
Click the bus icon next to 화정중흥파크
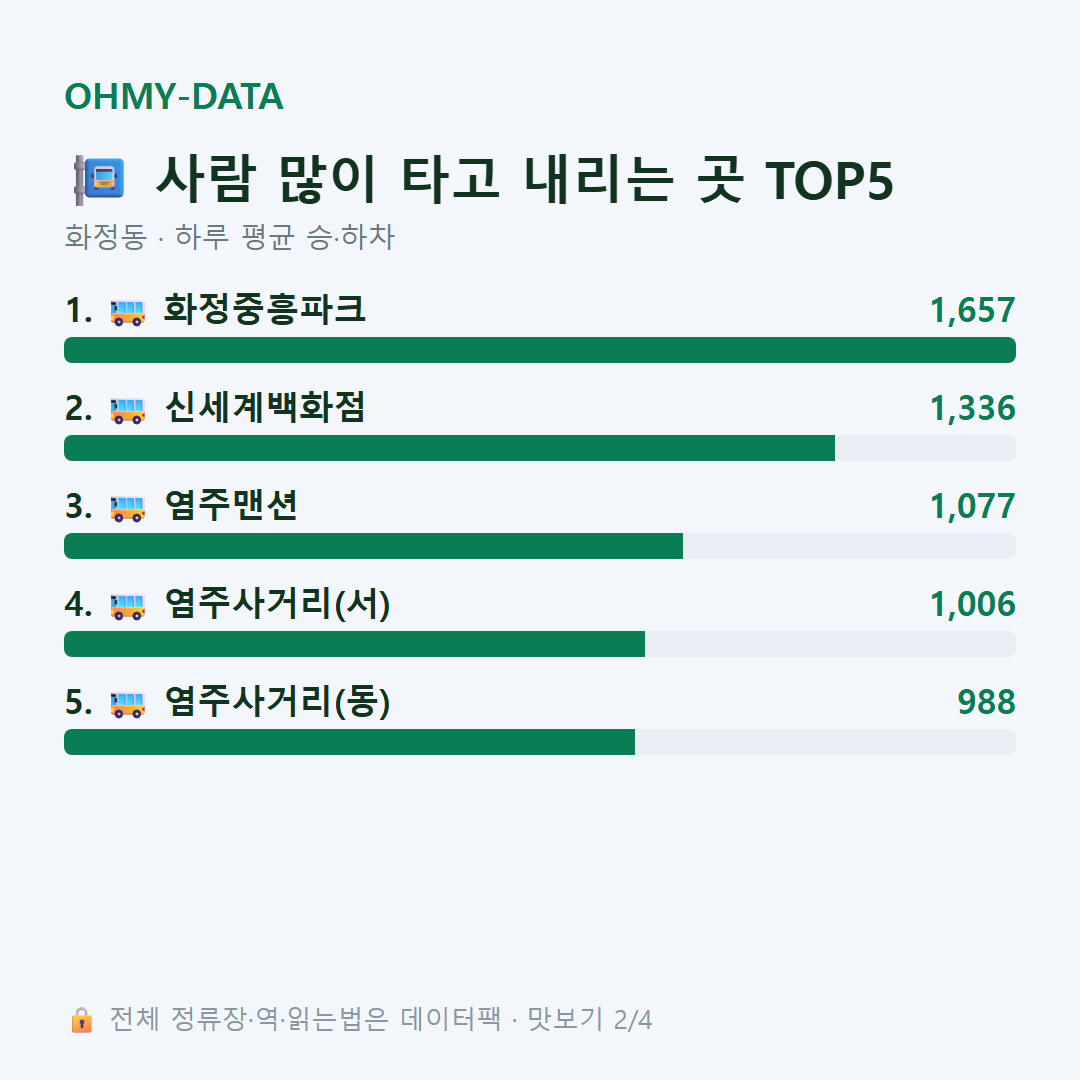(127, 312)
